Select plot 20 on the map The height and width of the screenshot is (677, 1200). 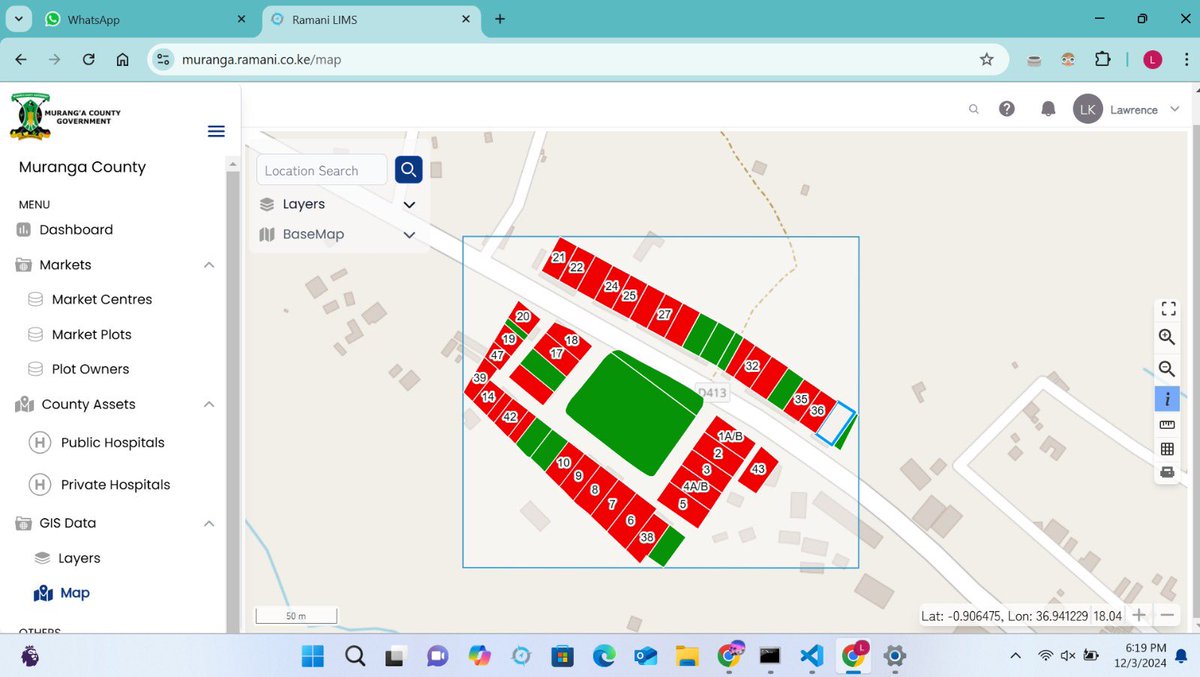point(523,316)
